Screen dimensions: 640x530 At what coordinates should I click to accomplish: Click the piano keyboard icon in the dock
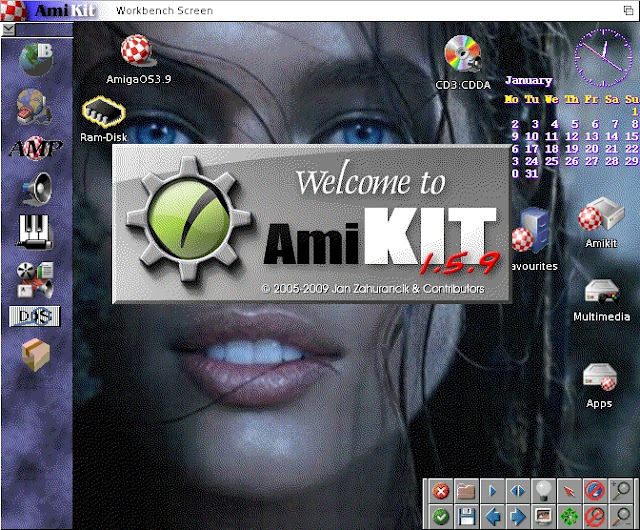click(35, 232)
